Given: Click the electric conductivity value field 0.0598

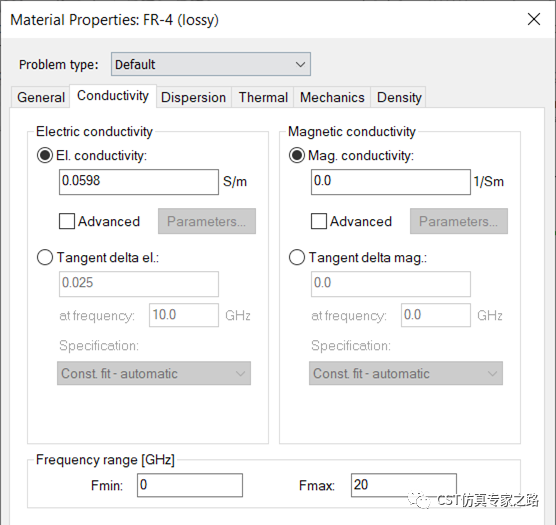Looking at the screenshot, I should pyautogui.click(x=139, y=182).
